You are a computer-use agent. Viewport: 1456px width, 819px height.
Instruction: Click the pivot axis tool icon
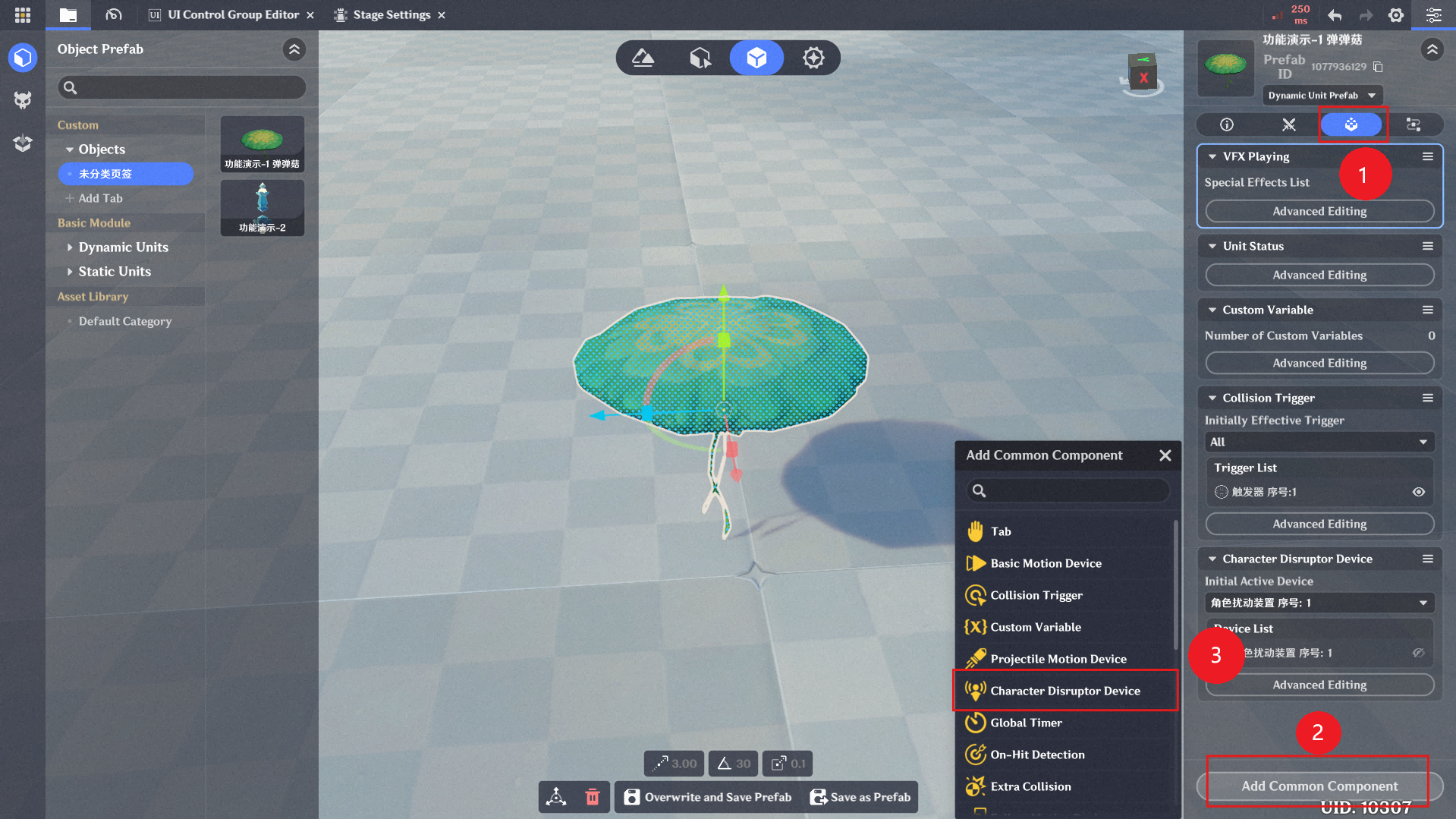coord(556,797)
